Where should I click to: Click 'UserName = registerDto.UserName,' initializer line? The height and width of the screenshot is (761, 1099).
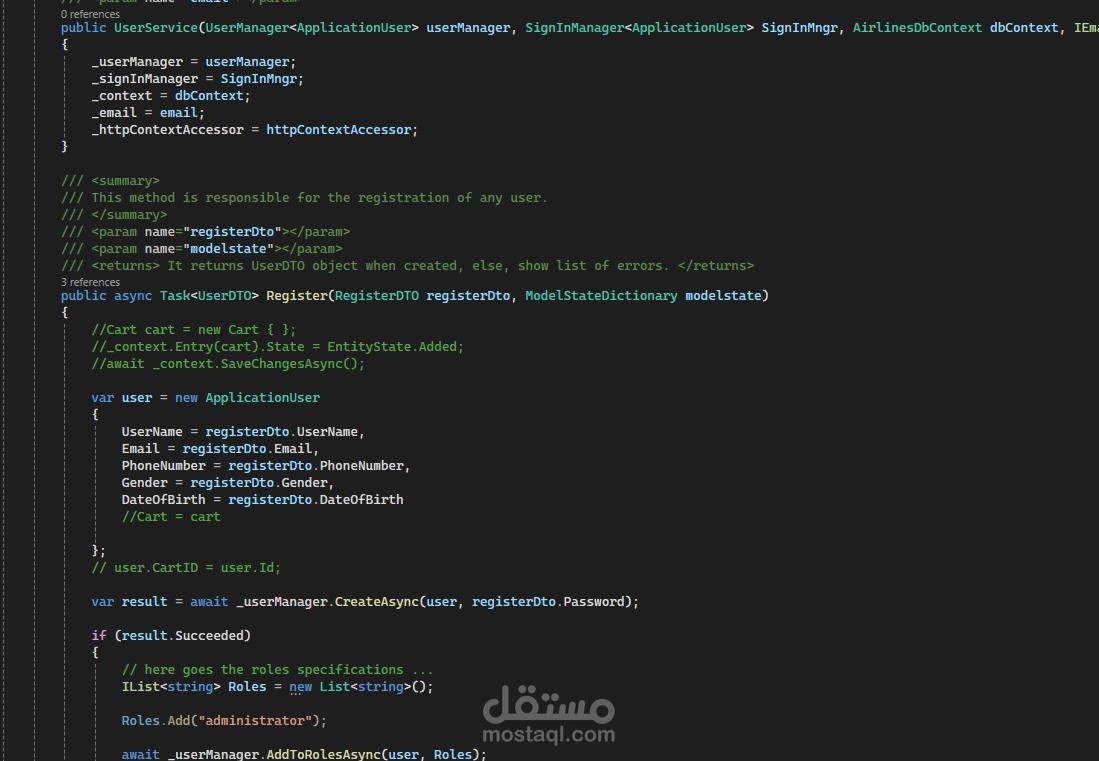(243, 432)
